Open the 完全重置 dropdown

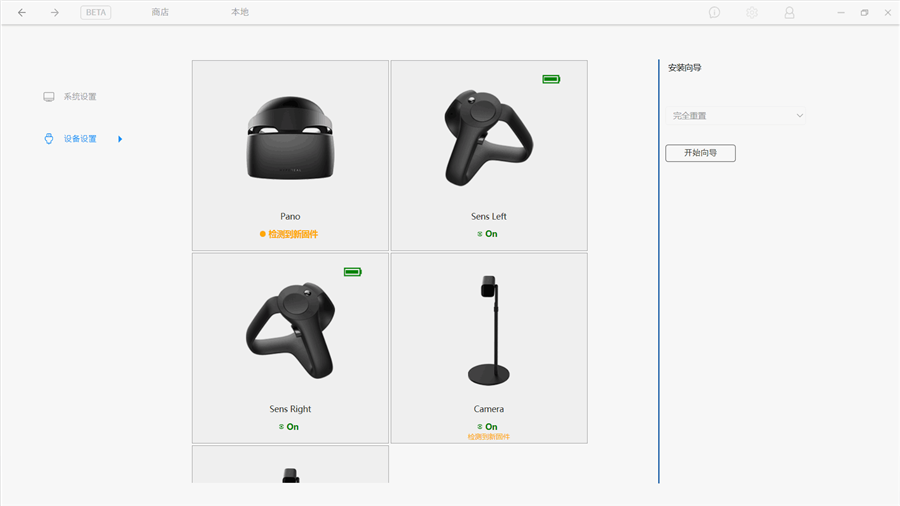click(737, 116)
